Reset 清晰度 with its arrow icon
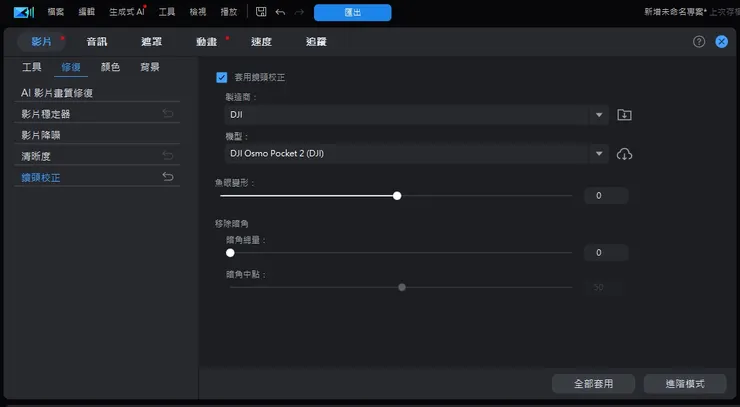 [168, 155]
